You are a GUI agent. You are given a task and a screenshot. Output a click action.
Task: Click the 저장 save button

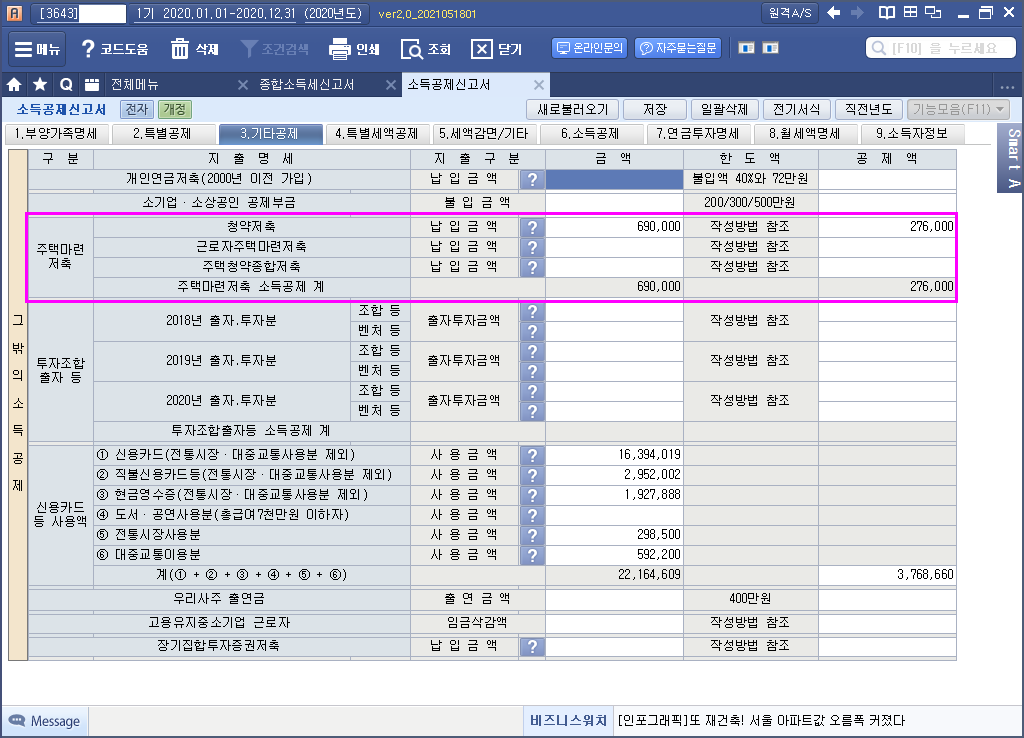655,109
